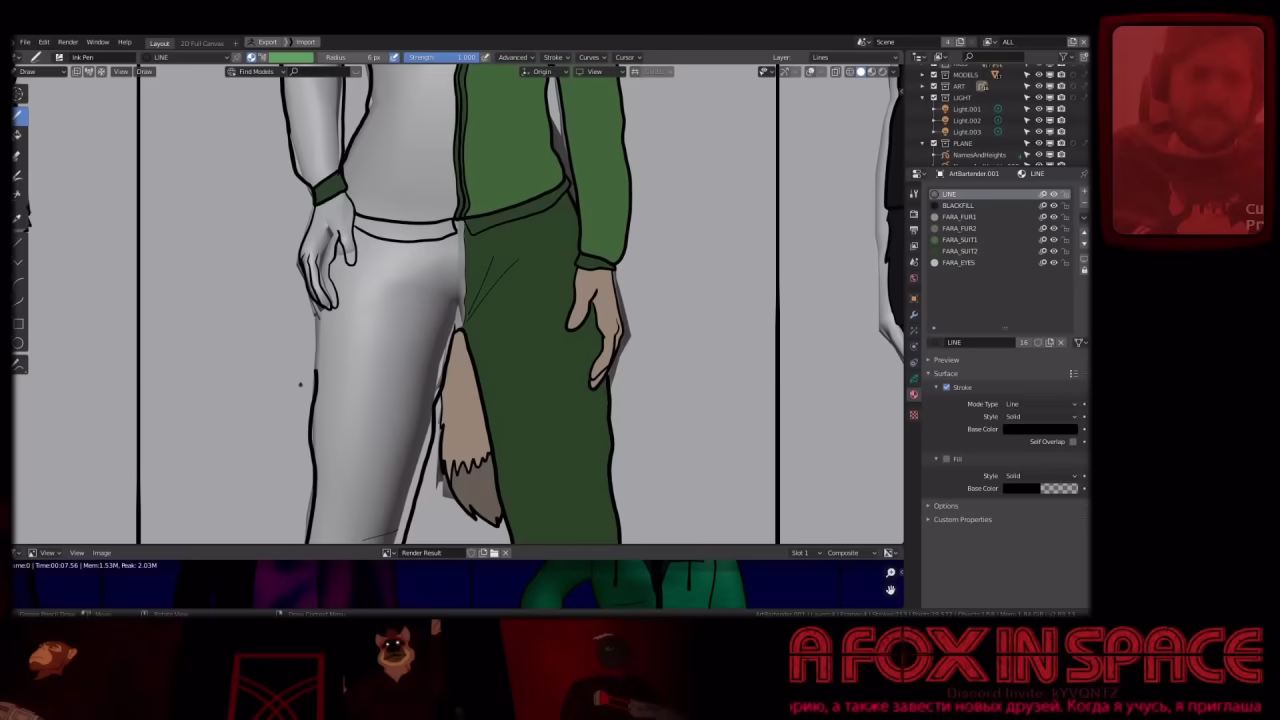
Task: Click the Stroke Base Color swatch
Action: tap(1039, 429)
